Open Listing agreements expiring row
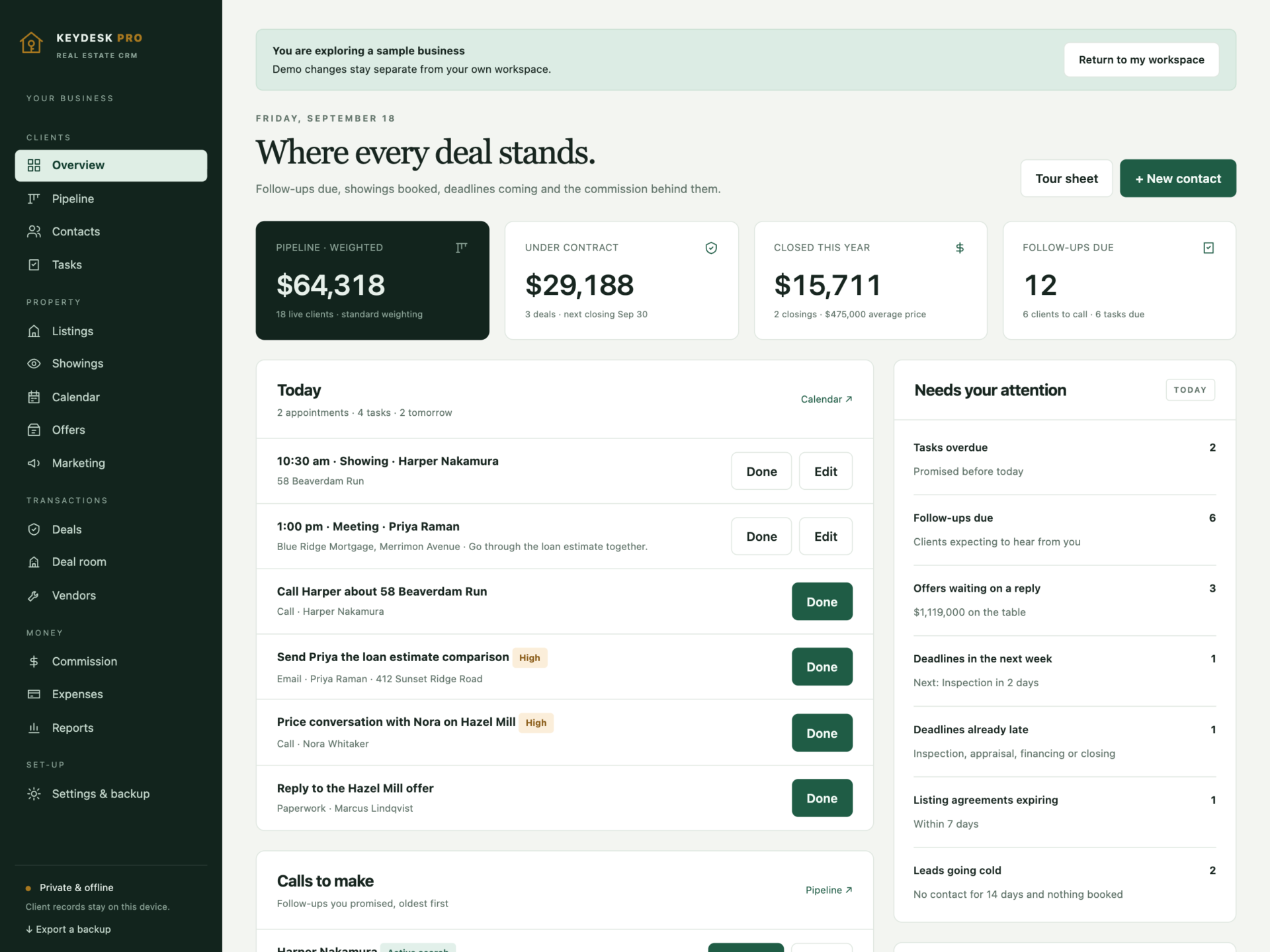This screenshot has height=952, width=1270. [1064, 812]
